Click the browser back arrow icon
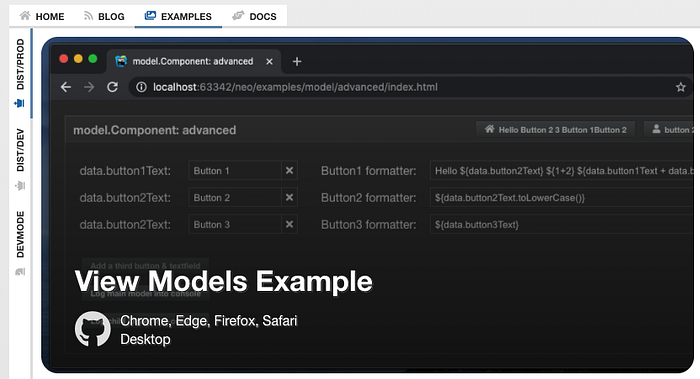 (66, 87)
